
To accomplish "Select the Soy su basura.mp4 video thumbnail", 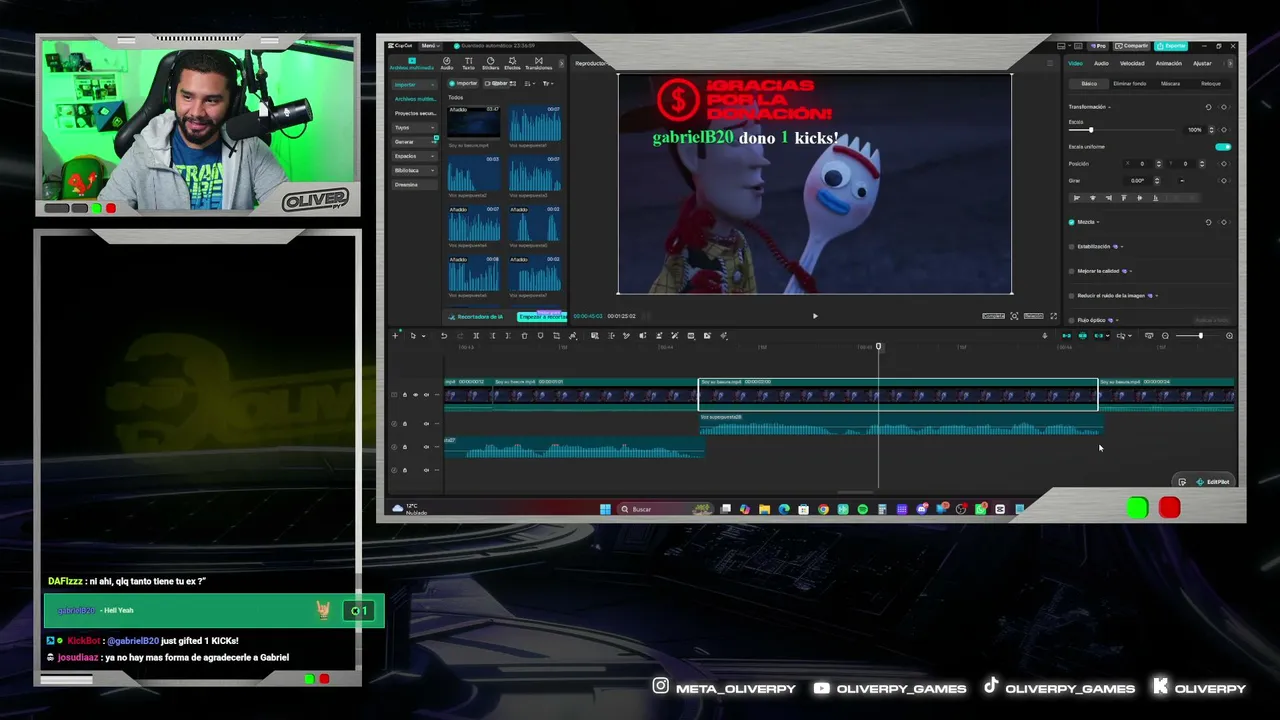I will pos(473,123).
